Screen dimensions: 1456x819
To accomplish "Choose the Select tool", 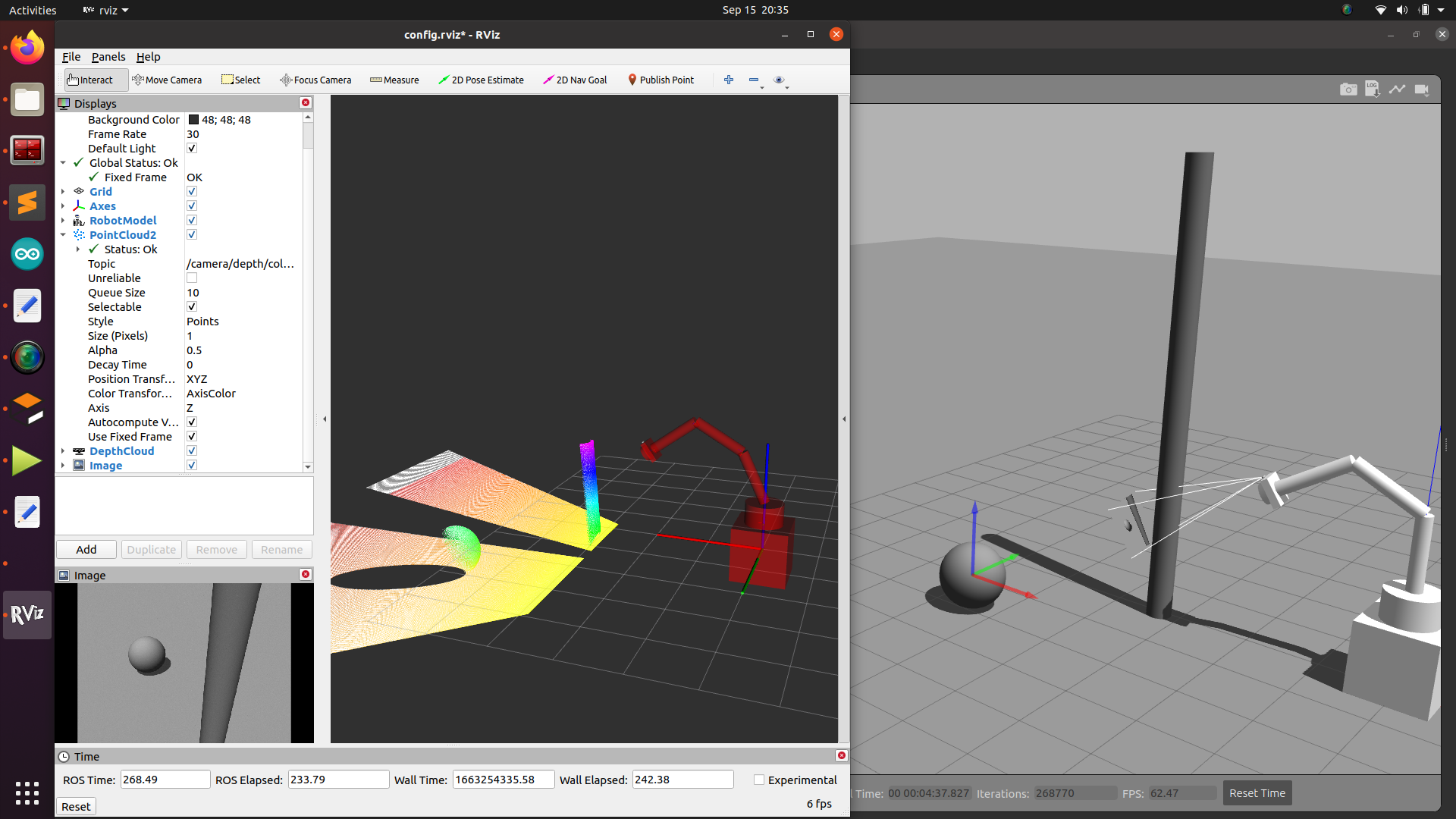I will pos(241,80).
